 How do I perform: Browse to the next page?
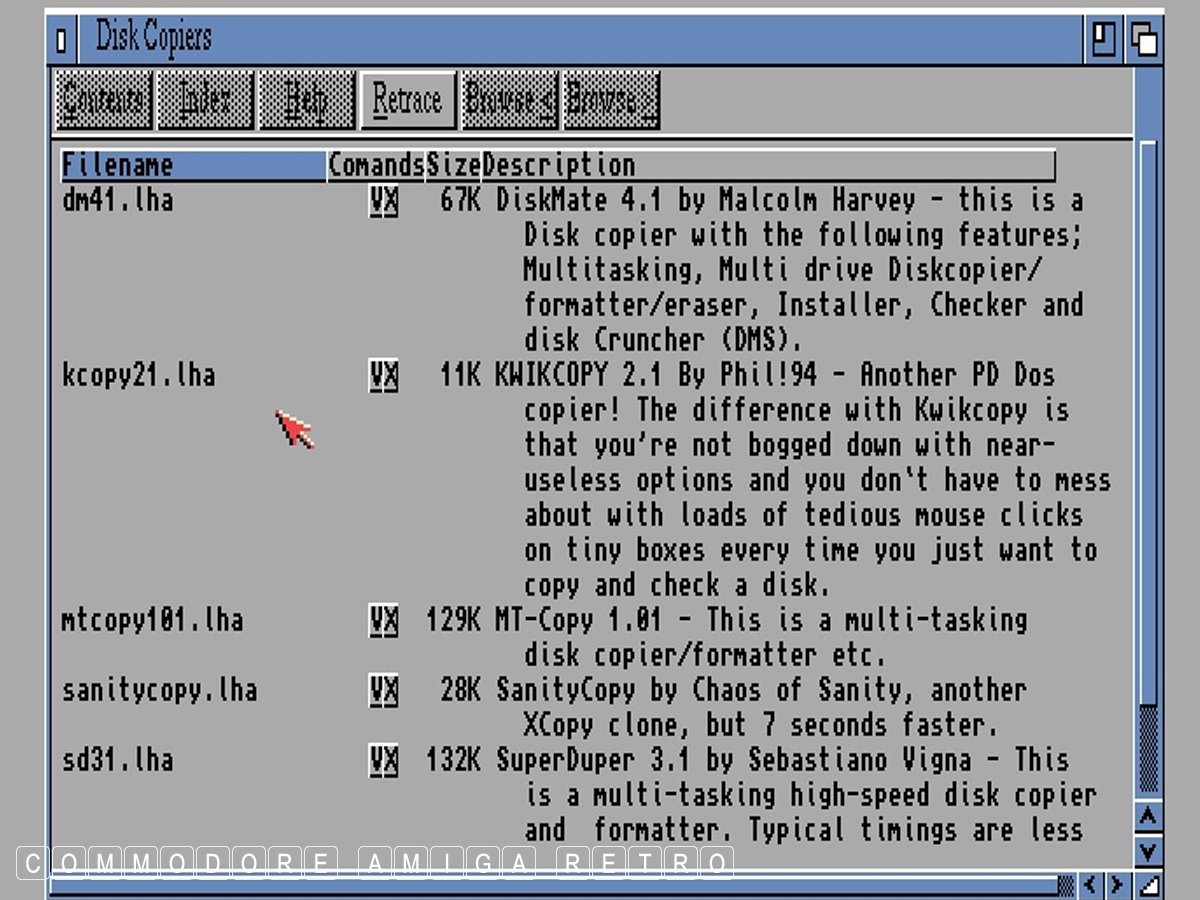pyautogui.click(x=611, y=100)
